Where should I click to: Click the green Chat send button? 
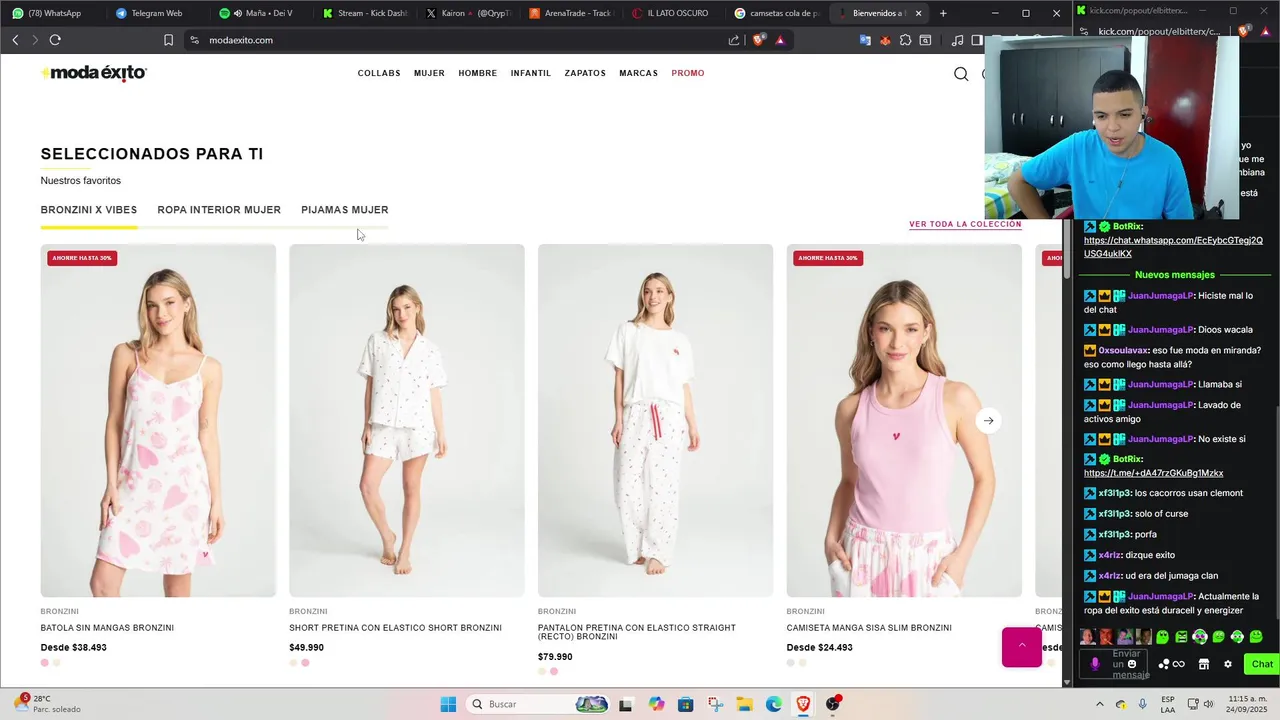coord(1262,664)
